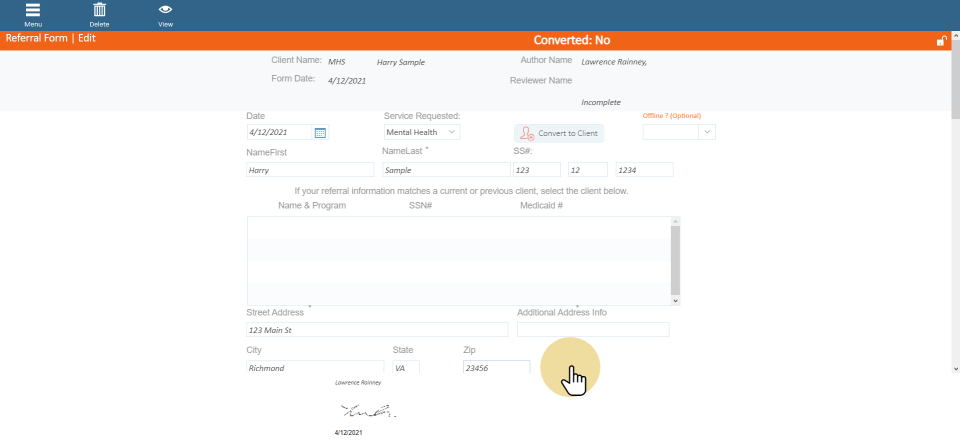Select the last SS# field with 1234
Screen dimensions: 960x442
tap(644, 170)
